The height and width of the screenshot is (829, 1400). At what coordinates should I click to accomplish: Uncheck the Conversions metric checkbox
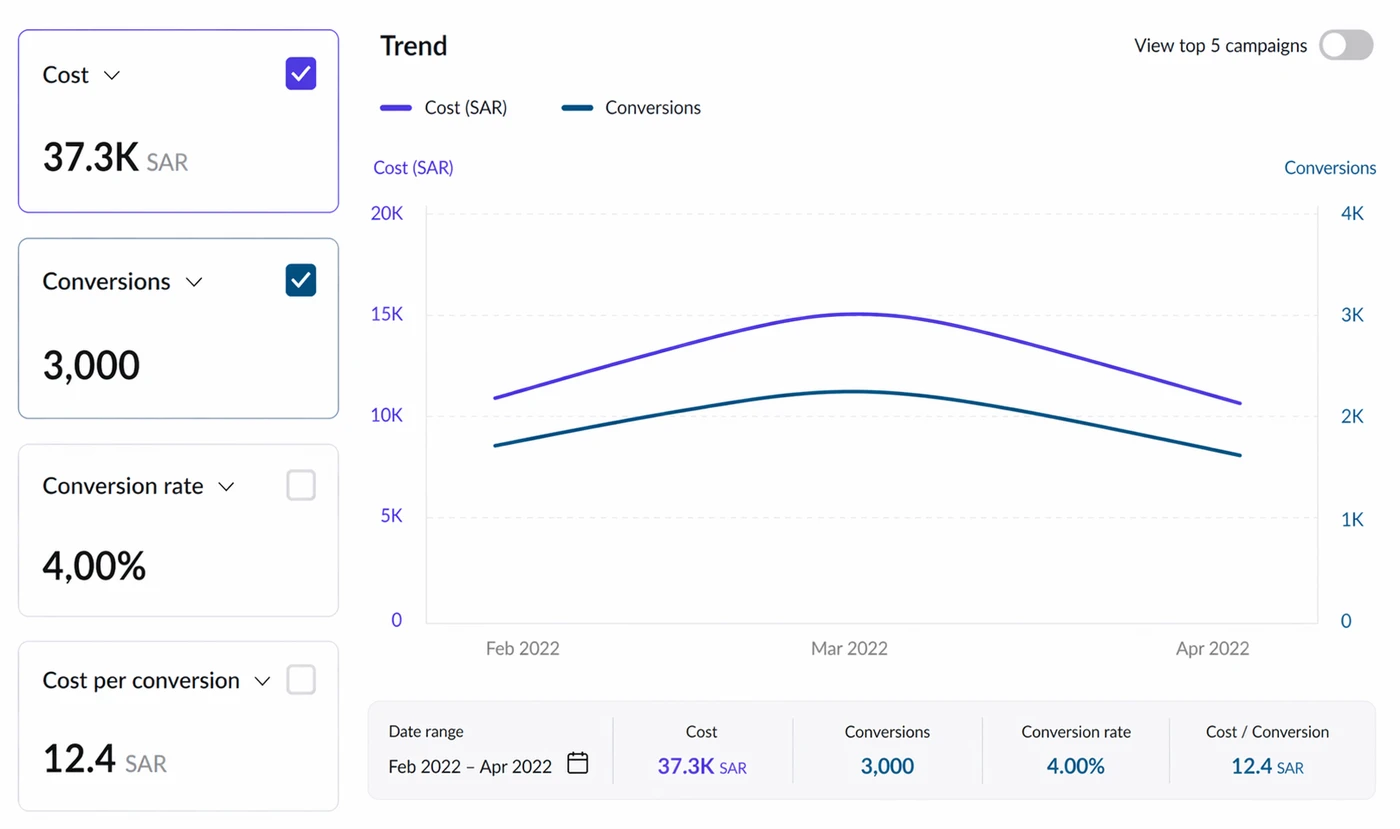tap(301, 280)
